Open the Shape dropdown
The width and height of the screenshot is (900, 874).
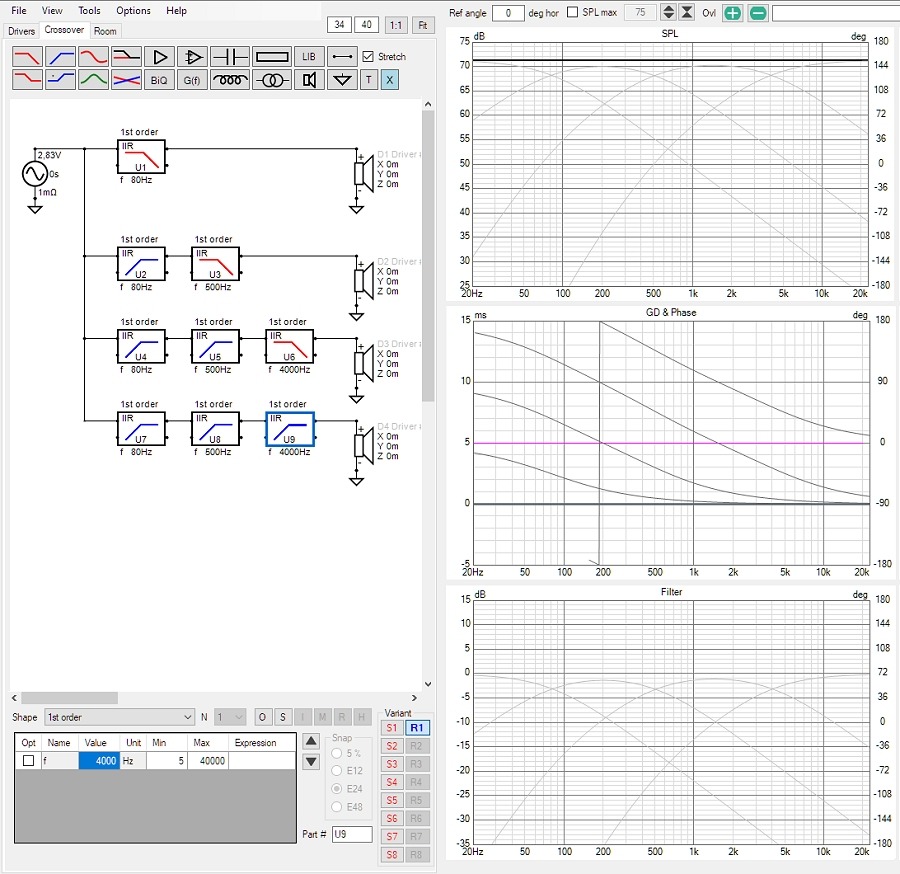click(119, 717)
